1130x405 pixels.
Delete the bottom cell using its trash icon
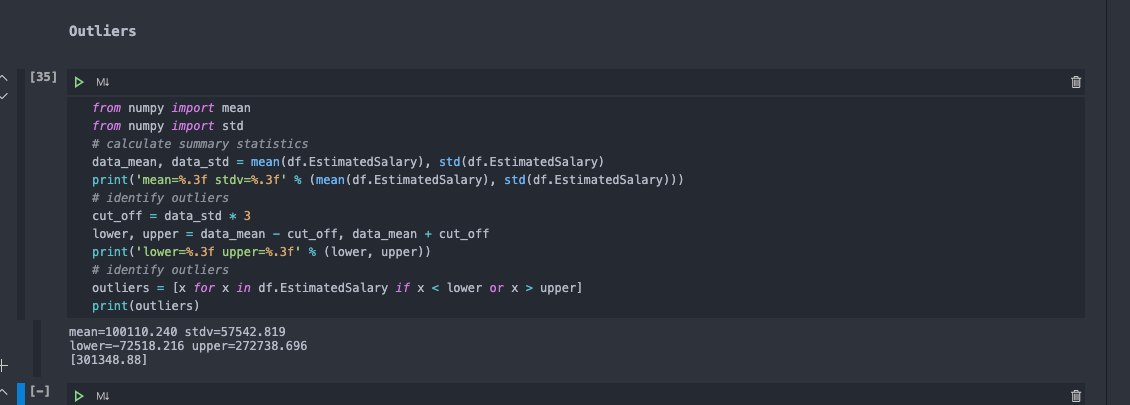click(x=1076, y=396)
